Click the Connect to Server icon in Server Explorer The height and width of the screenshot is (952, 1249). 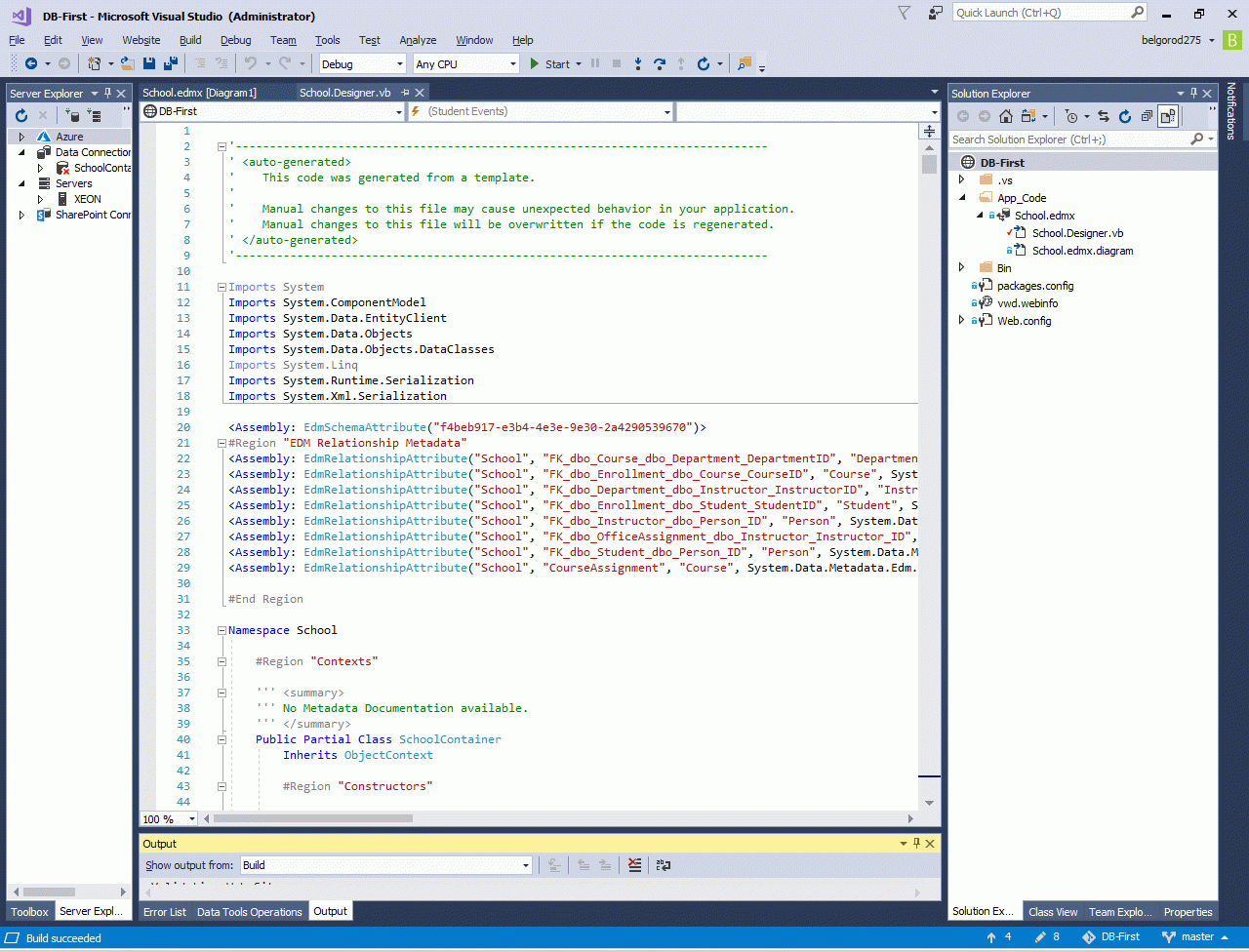[95, 116]
